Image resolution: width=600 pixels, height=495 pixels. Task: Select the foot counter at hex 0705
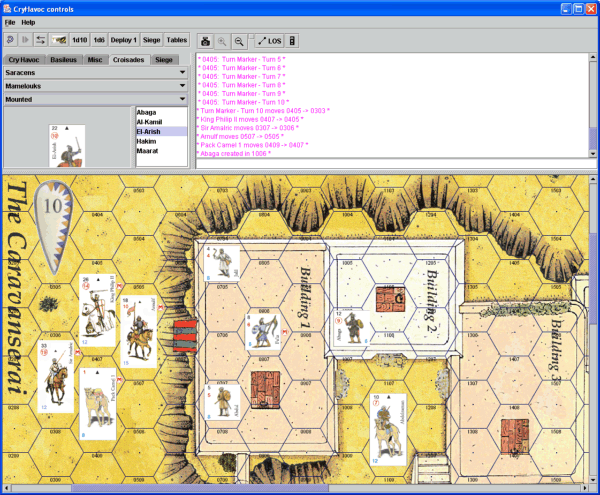[222, 263]
